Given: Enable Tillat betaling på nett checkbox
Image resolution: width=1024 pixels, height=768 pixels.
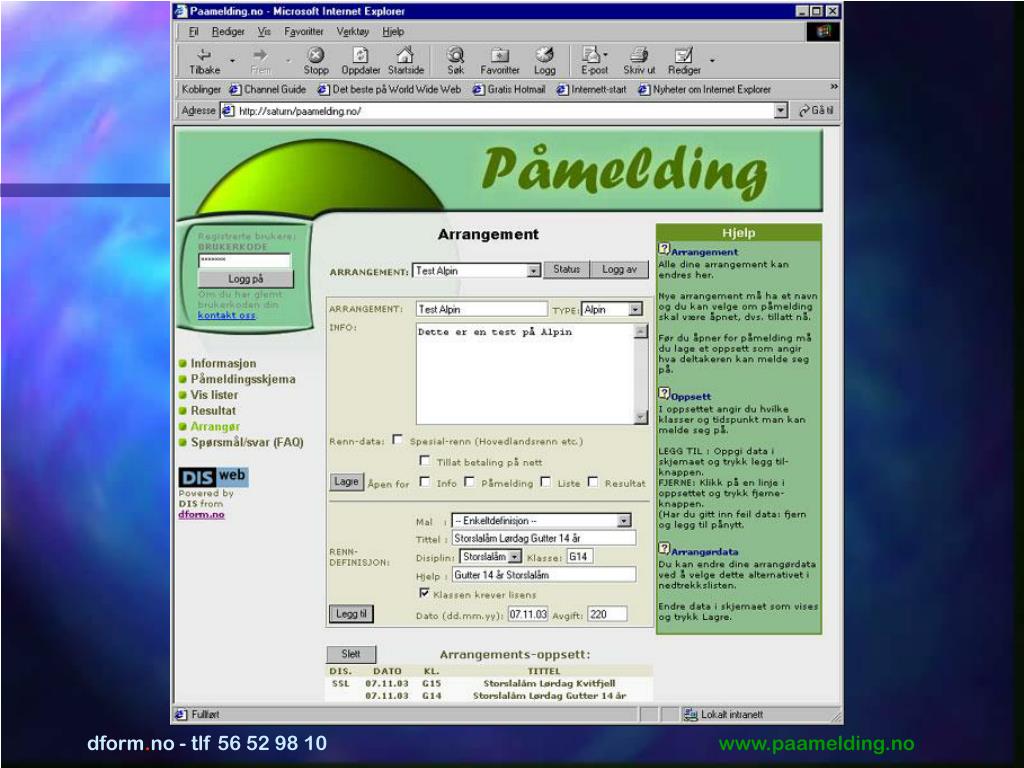Looking at the screenshot, I should point(424,460).
